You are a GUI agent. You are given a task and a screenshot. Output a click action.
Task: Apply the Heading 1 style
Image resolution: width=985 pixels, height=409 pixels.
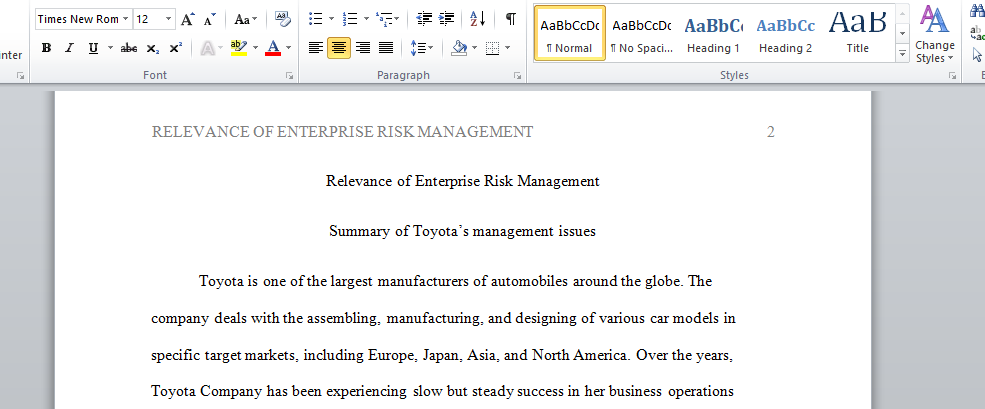(713, 33)
